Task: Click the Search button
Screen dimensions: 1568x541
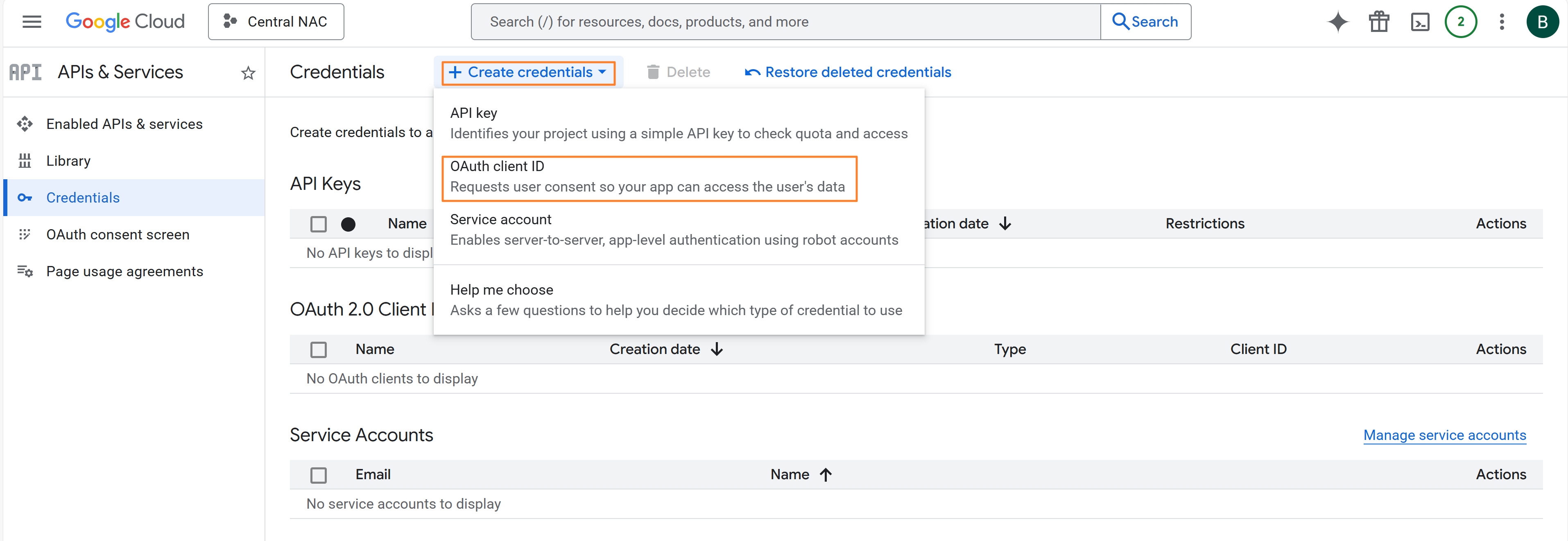Action: click(x=1145, y=22)
